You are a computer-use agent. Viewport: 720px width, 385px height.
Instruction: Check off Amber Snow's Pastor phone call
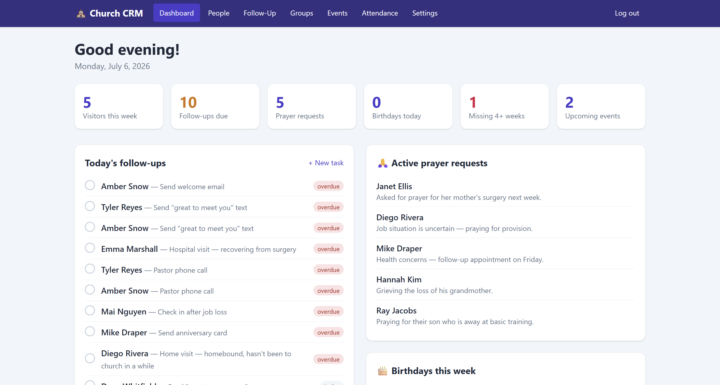[x=90, y=290]
